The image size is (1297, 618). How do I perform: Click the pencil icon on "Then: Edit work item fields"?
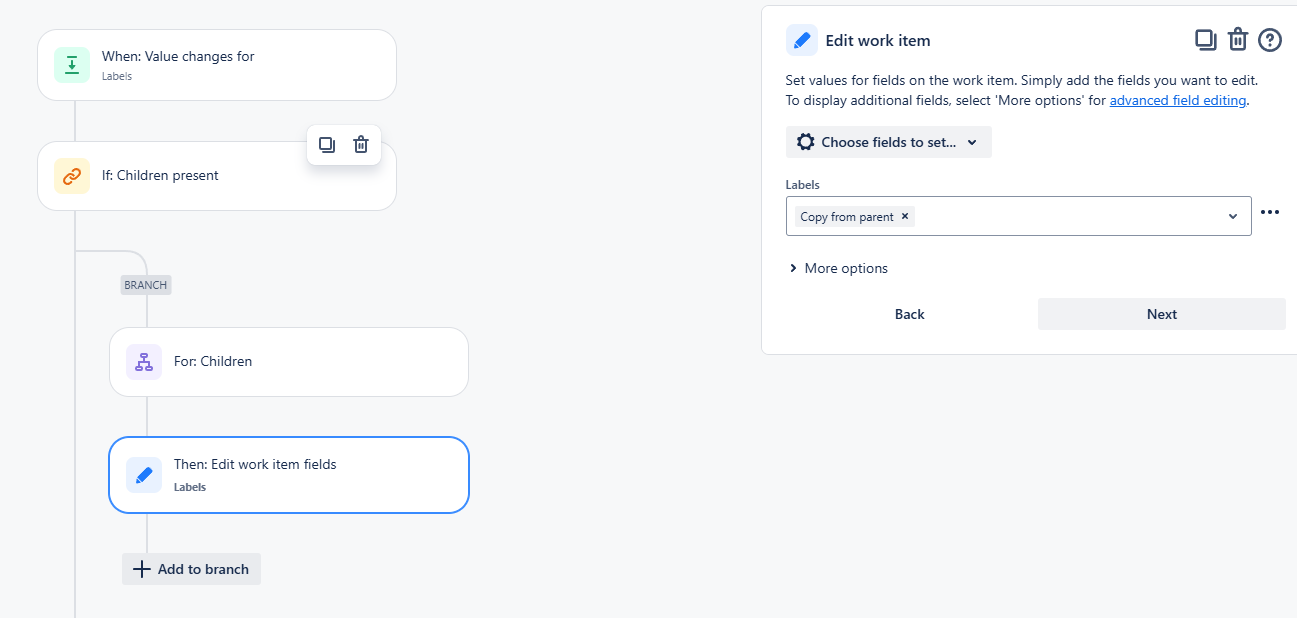[x=143, y=475]
